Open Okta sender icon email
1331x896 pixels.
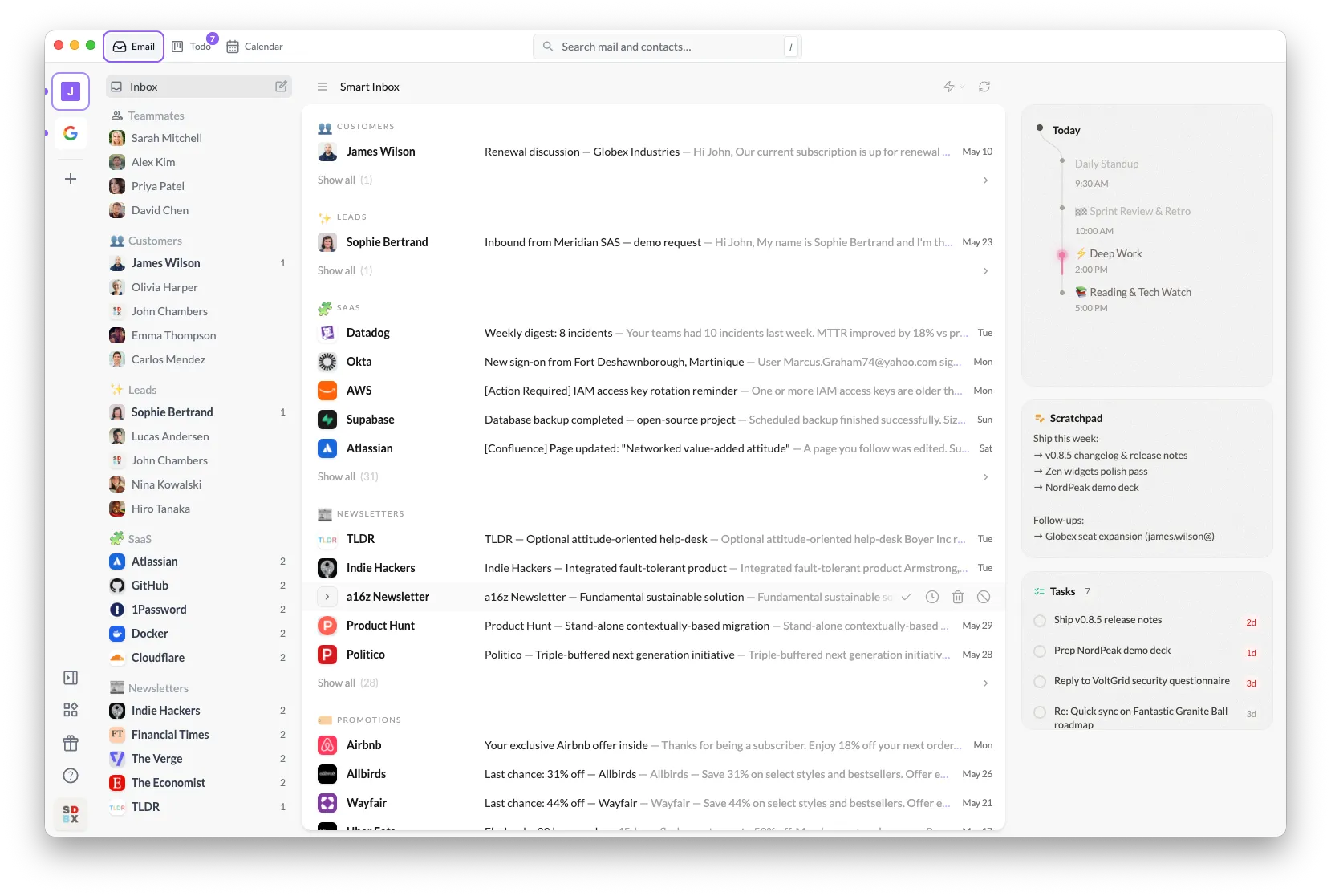pyautogui.click(x=327, y=362)
